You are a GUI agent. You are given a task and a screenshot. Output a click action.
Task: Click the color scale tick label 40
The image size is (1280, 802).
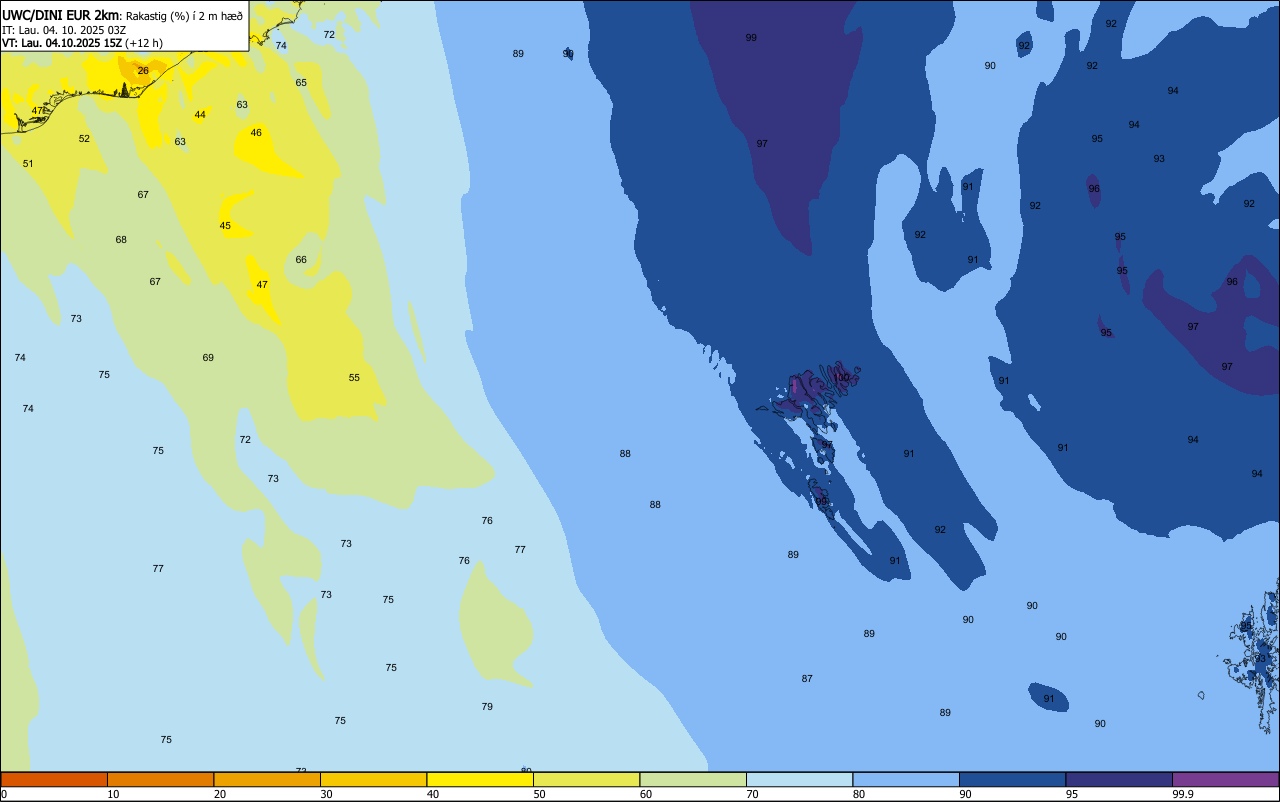tap(433, 794)
